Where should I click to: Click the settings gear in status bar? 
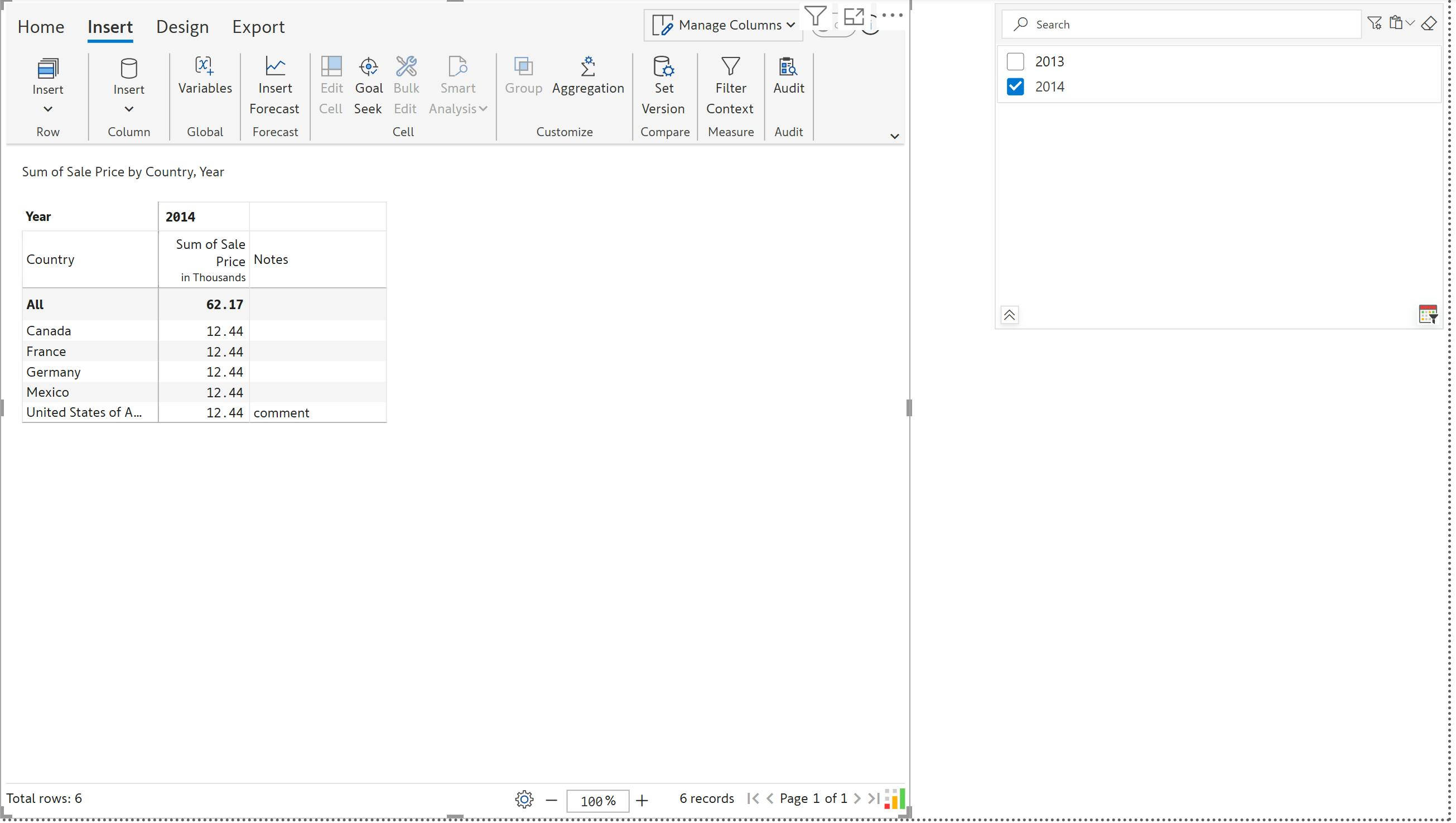point(524,798)
